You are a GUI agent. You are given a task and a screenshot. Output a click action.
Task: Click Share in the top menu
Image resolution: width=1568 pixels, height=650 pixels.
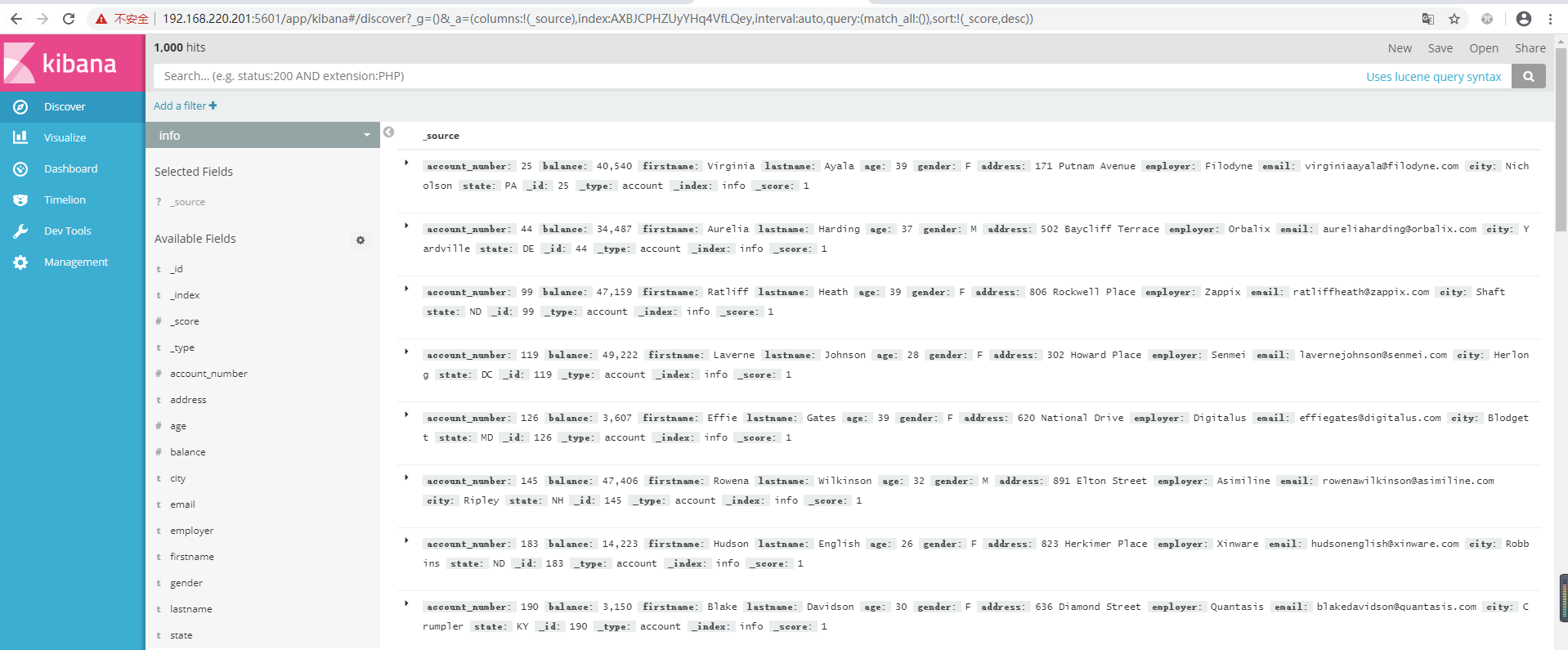click(x=1530, y=48)
